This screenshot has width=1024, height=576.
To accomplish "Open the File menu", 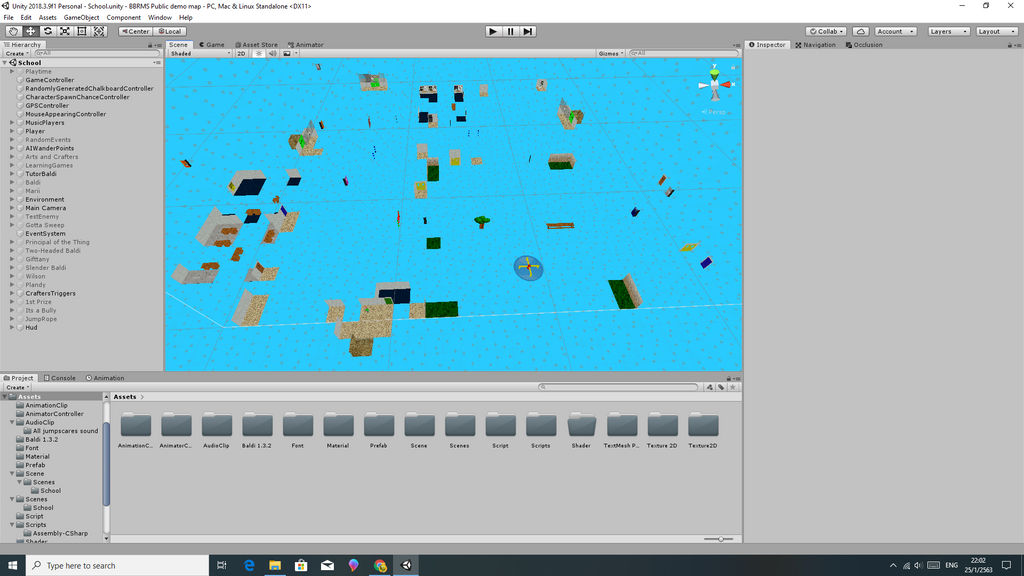I will pyautogui.click(x=8, y=18).
